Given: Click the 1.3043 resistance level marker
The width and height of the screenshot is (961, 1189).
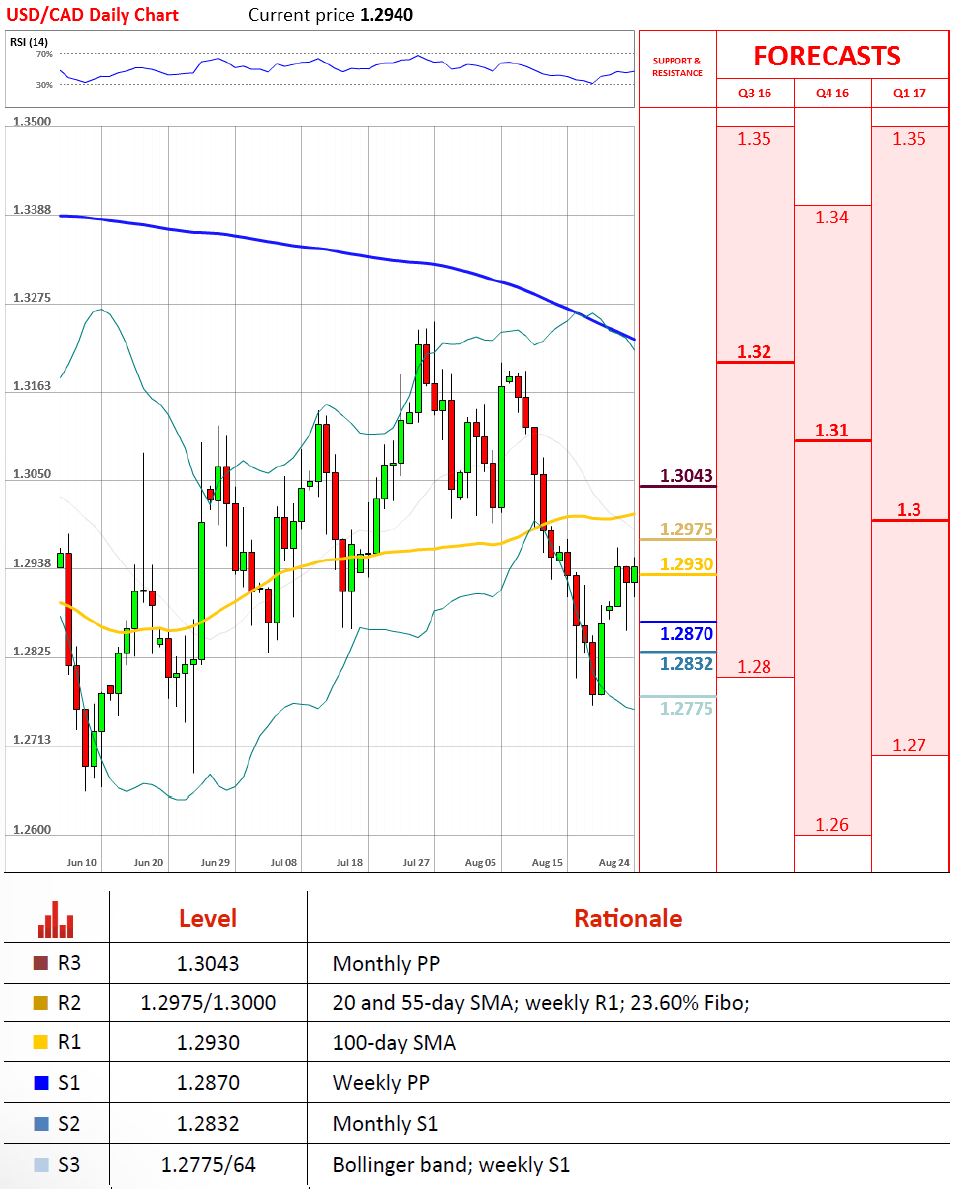Looking at the screenshot, I should pyautogui.click(x=686, y=475).
